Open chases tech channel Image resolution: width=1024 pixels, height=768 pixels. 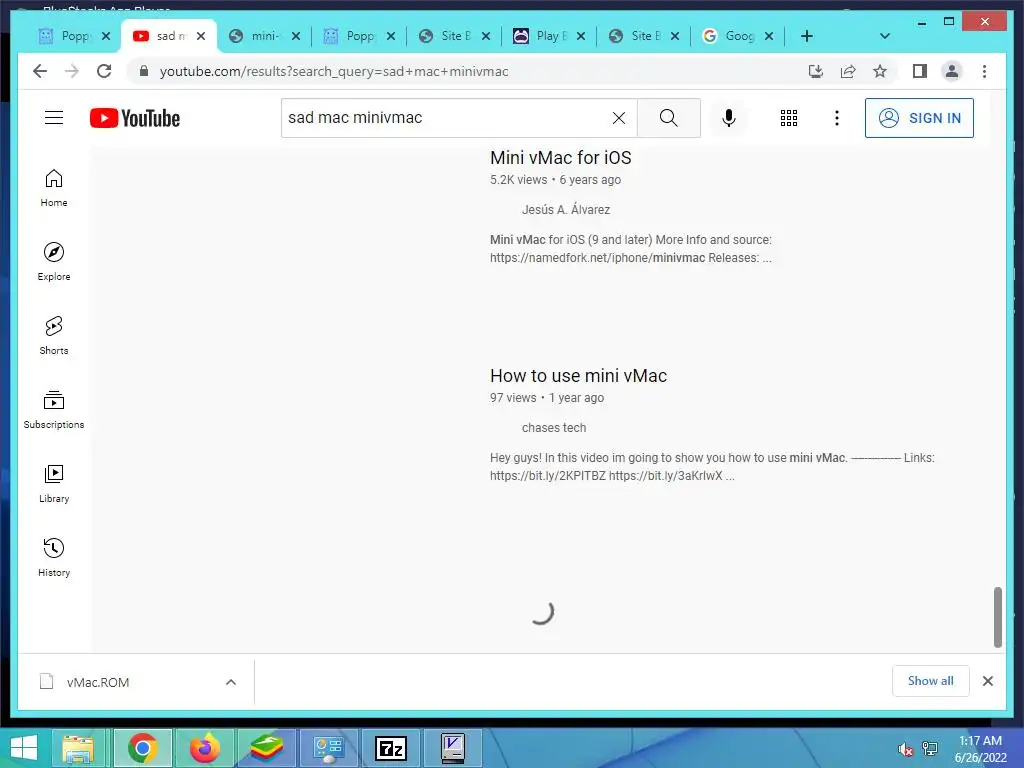[x=554, y=428]
